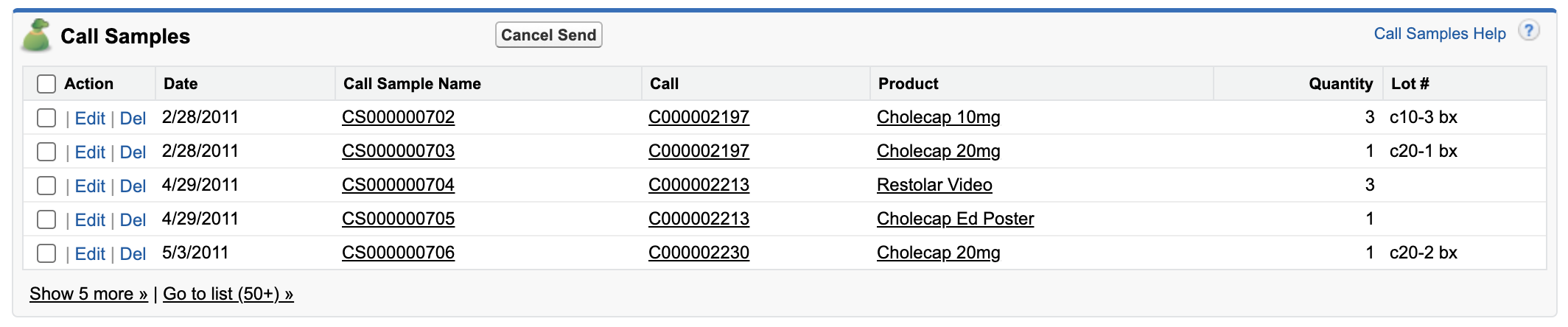This screenshot has height=327, width=1568.
Task: Toggle the select-all checkbox in Action header
Action: (46, 84)
